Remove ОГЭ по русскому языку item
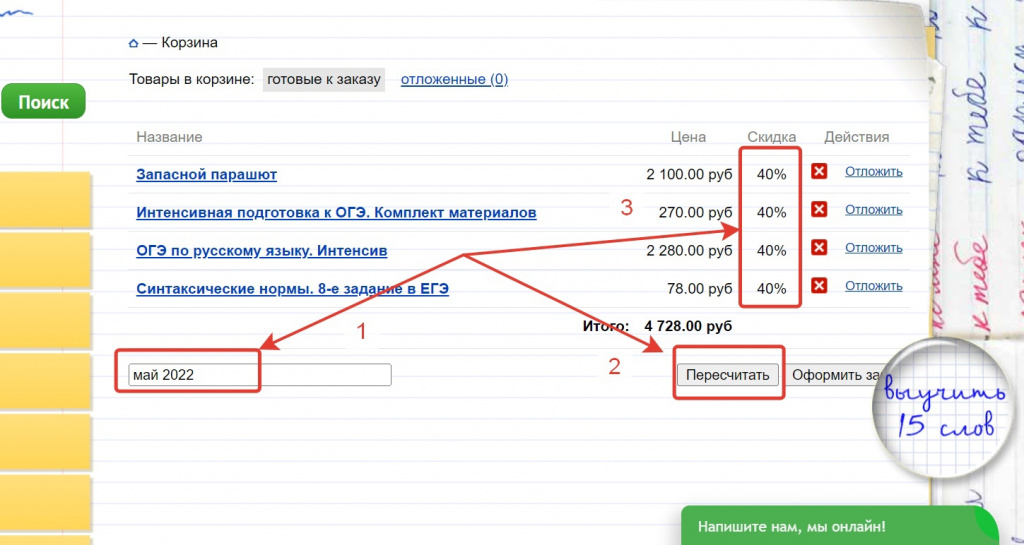This screenshot has width=1024, height=545. [x=819, y=248]
